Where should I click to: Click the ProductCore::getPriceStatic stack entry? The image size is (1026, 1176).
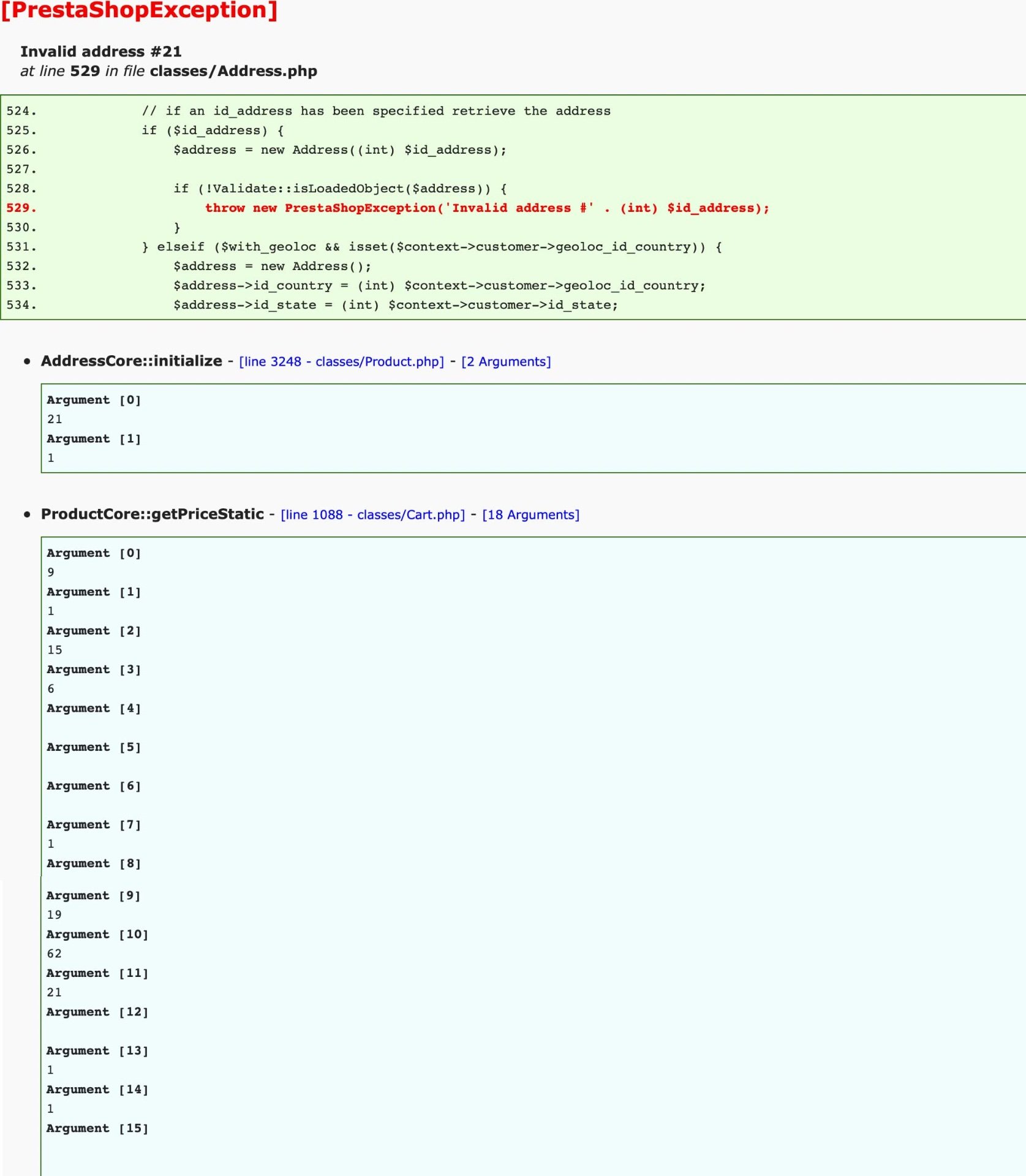tap(153, 514)
